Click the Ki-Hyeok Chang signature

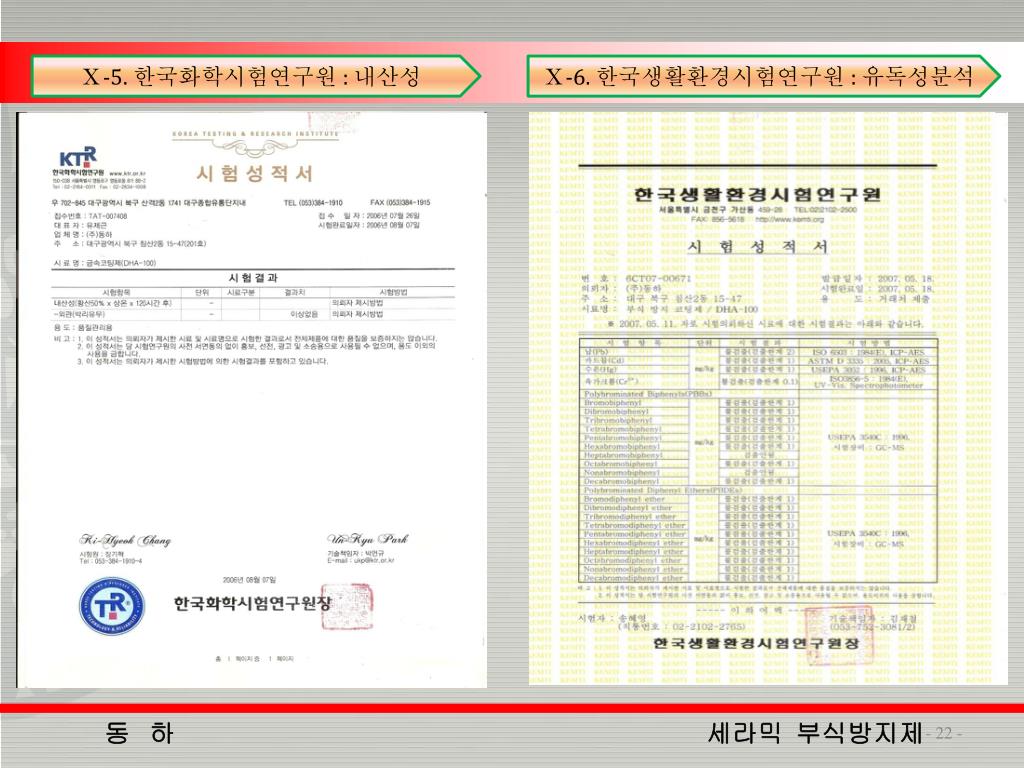pyautogui.click(x=125, y=540)
